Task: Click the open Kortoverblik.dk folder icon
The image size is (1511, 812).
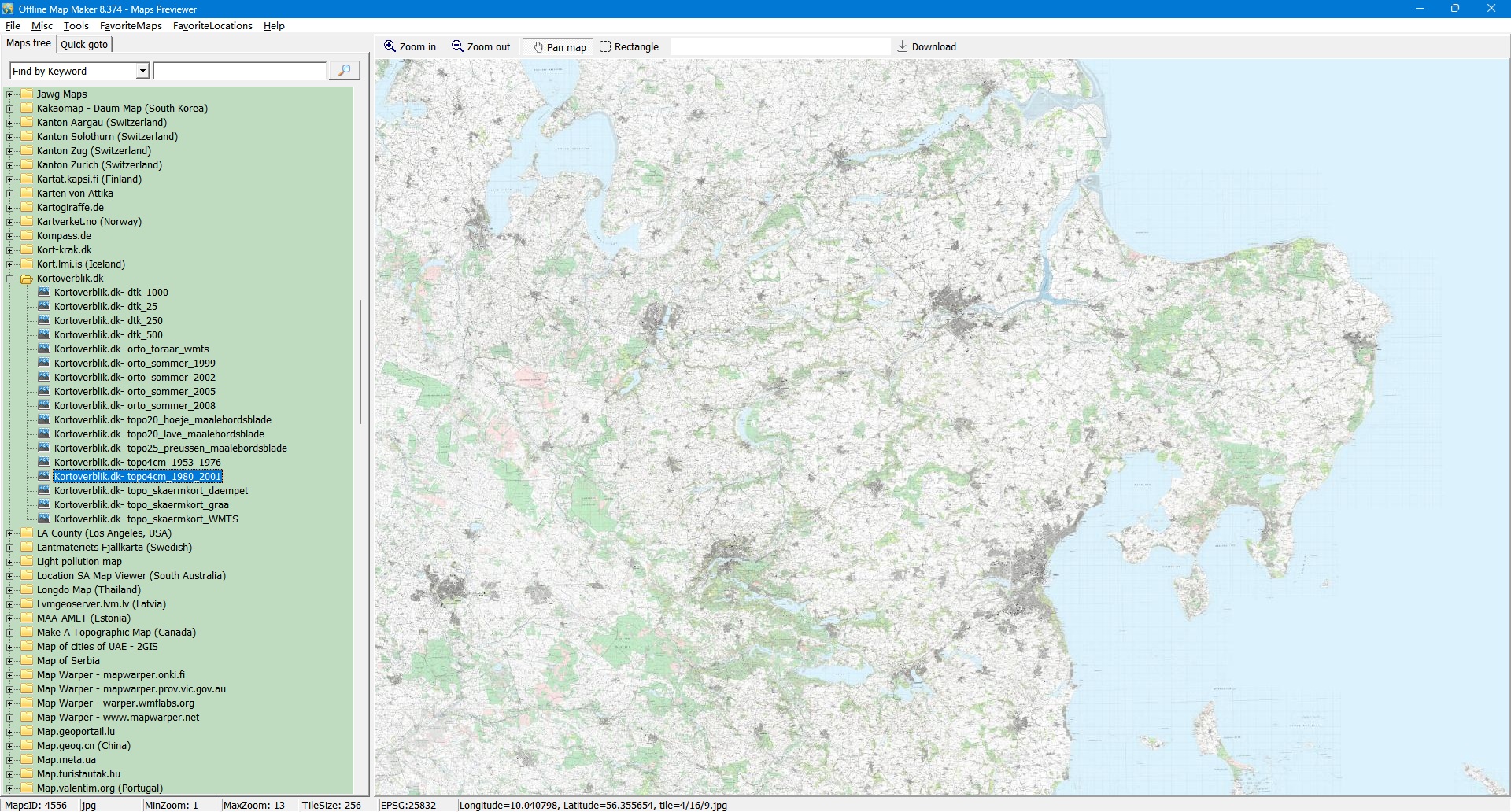Action: pyautogui.click(x=27, y=279)
